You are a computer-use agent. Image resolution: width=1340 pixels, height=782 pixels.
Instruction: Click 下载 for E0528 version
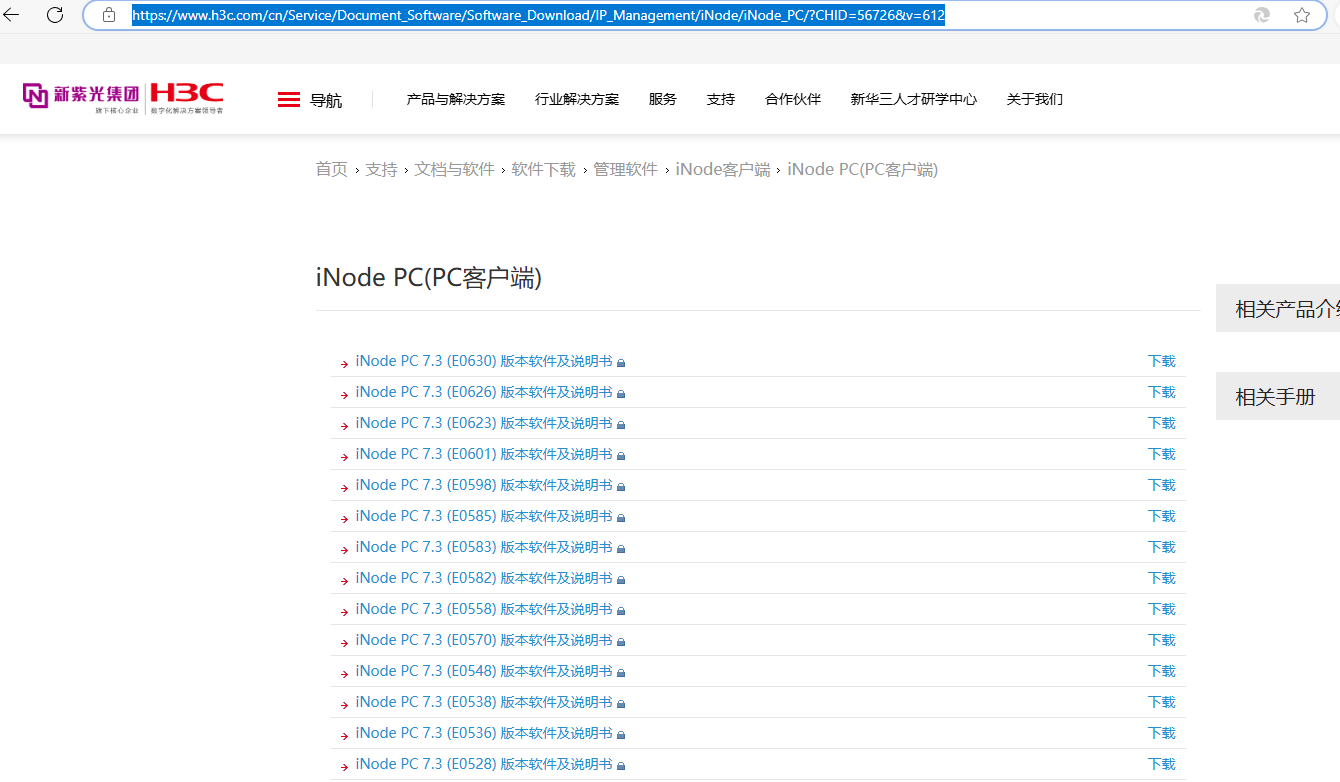[1162, 764]
